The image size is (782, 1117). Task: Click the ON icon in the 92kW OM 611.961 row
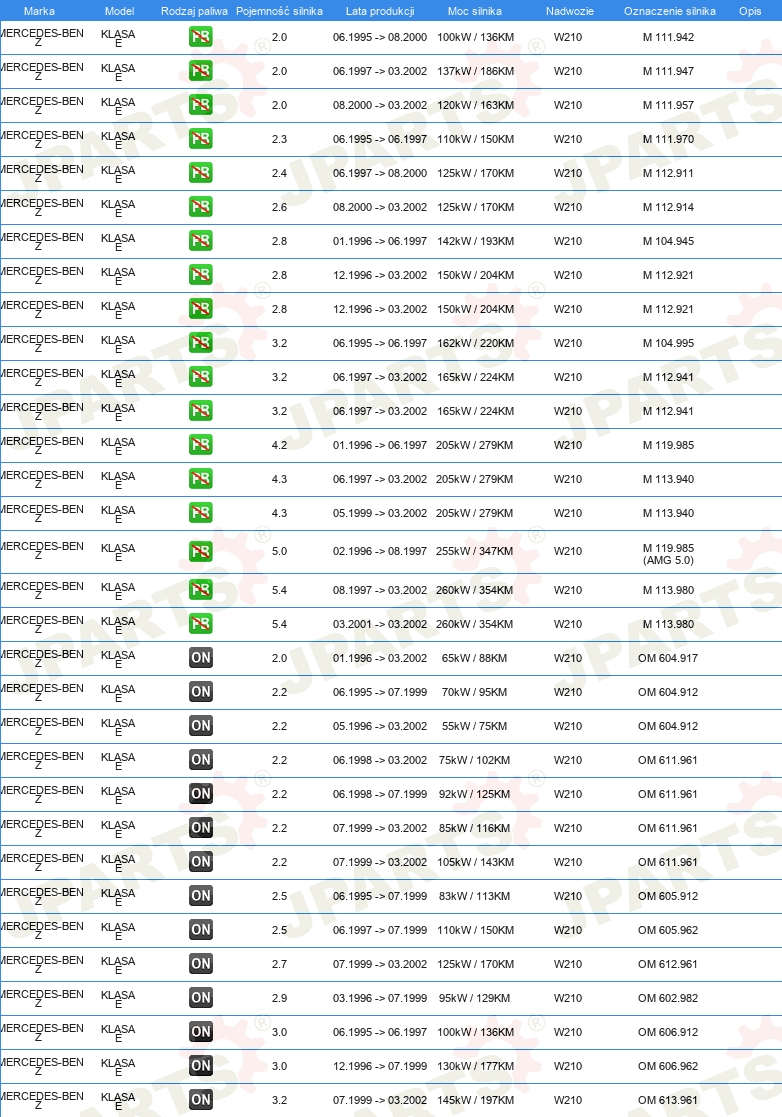tap(201, 794)
